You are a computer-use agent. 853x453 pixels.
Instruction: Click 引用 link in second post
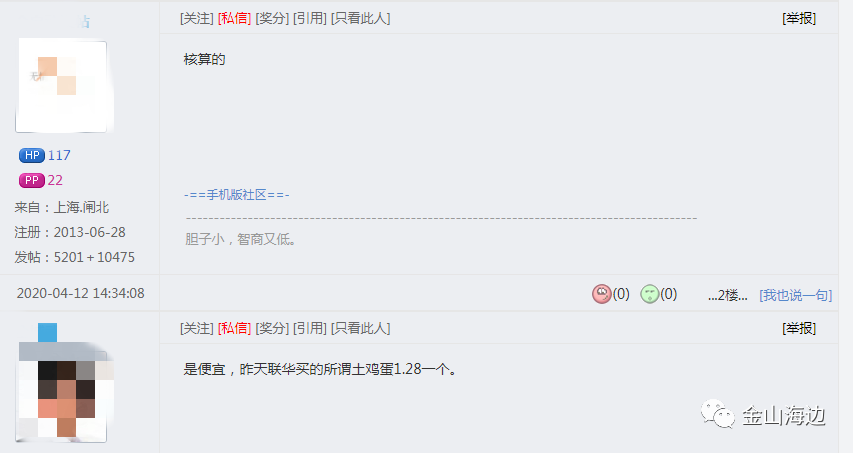coord(310,328)
